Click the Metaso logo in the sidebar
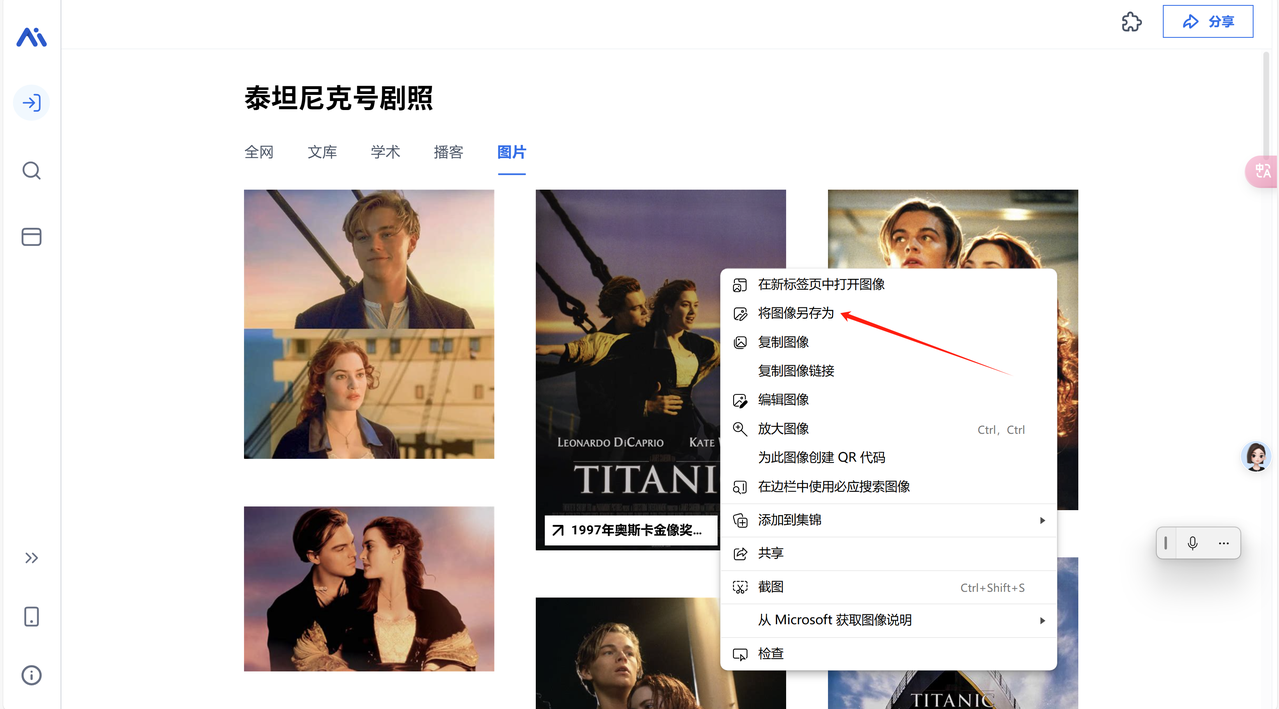1279x709 pixels. [x=31, y=37]
